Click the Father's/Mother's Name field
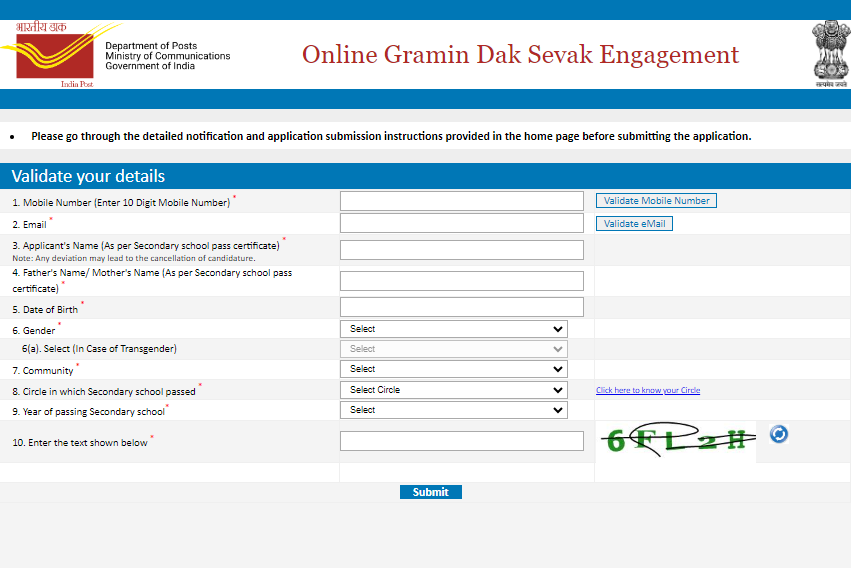 point(462,281)
